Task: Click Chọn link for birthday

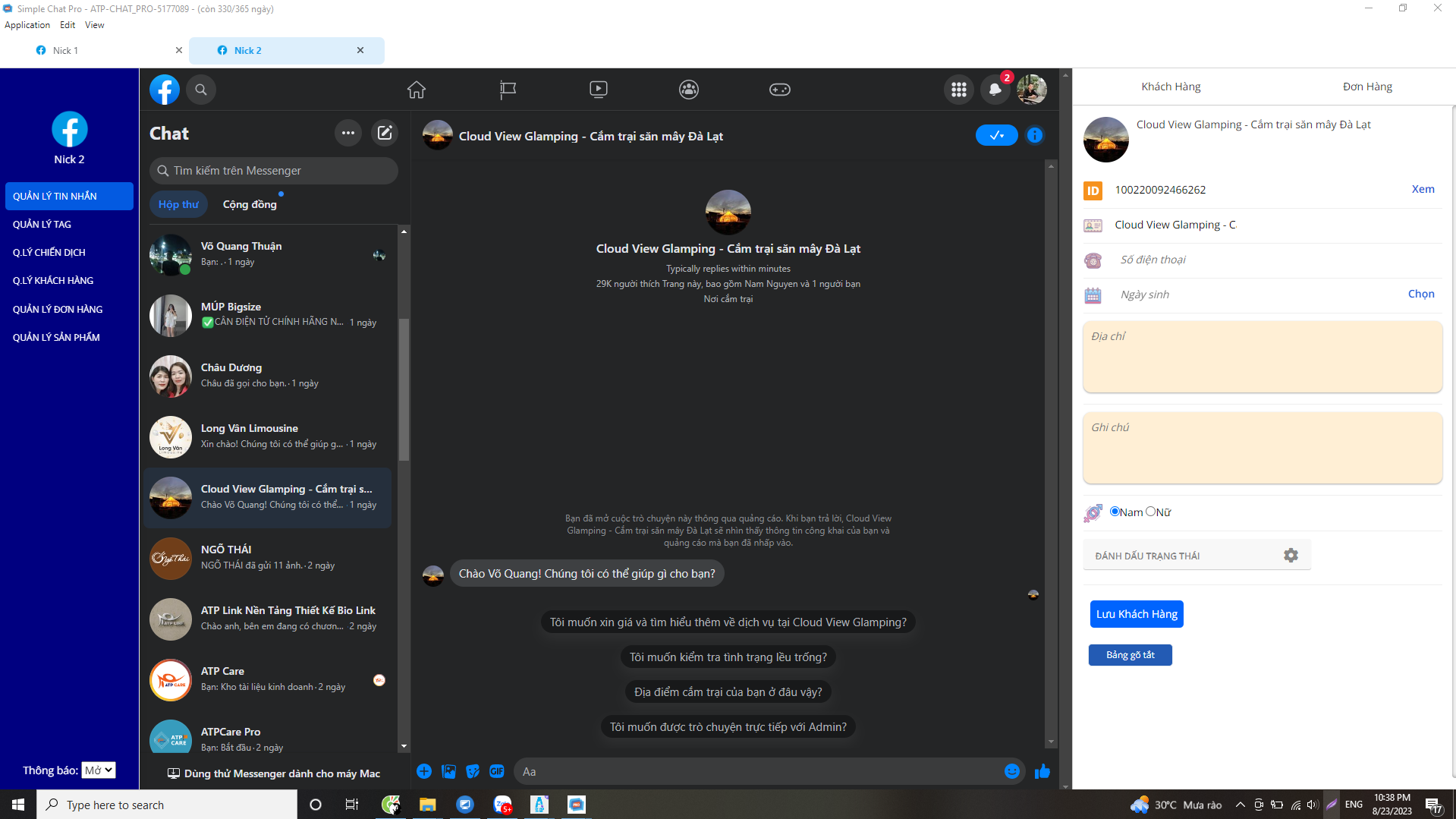Action: [1421, 295]
